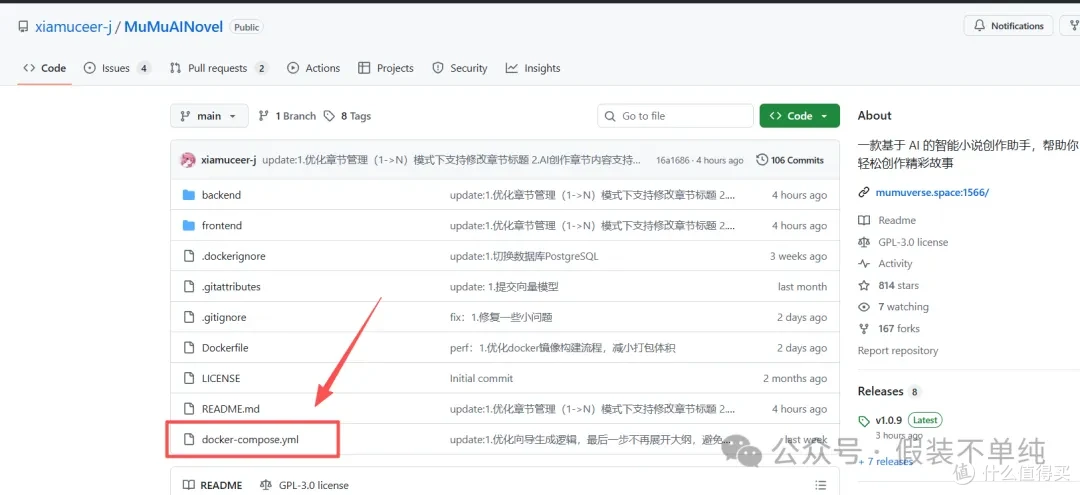
Task: Click file icon beside .gitignore
Action: [189, 317]
